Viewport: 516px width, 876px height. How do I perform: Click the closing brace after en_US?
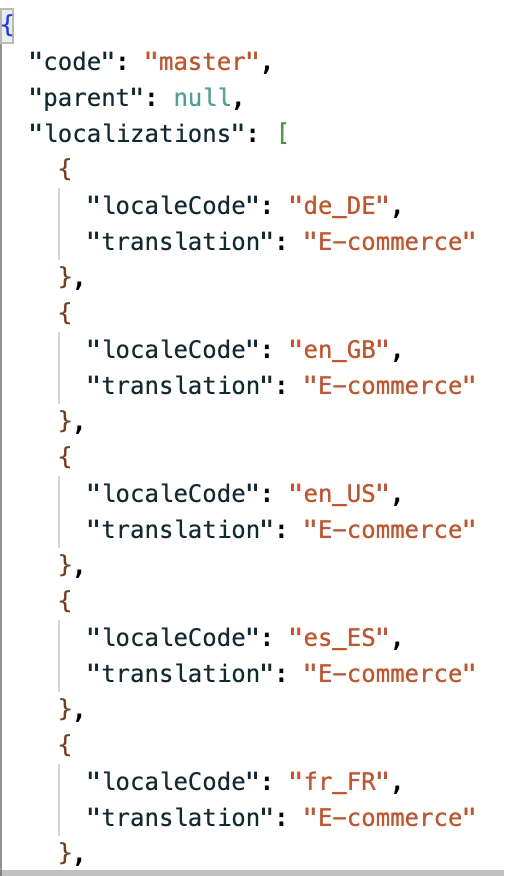[x=65, y=565]
